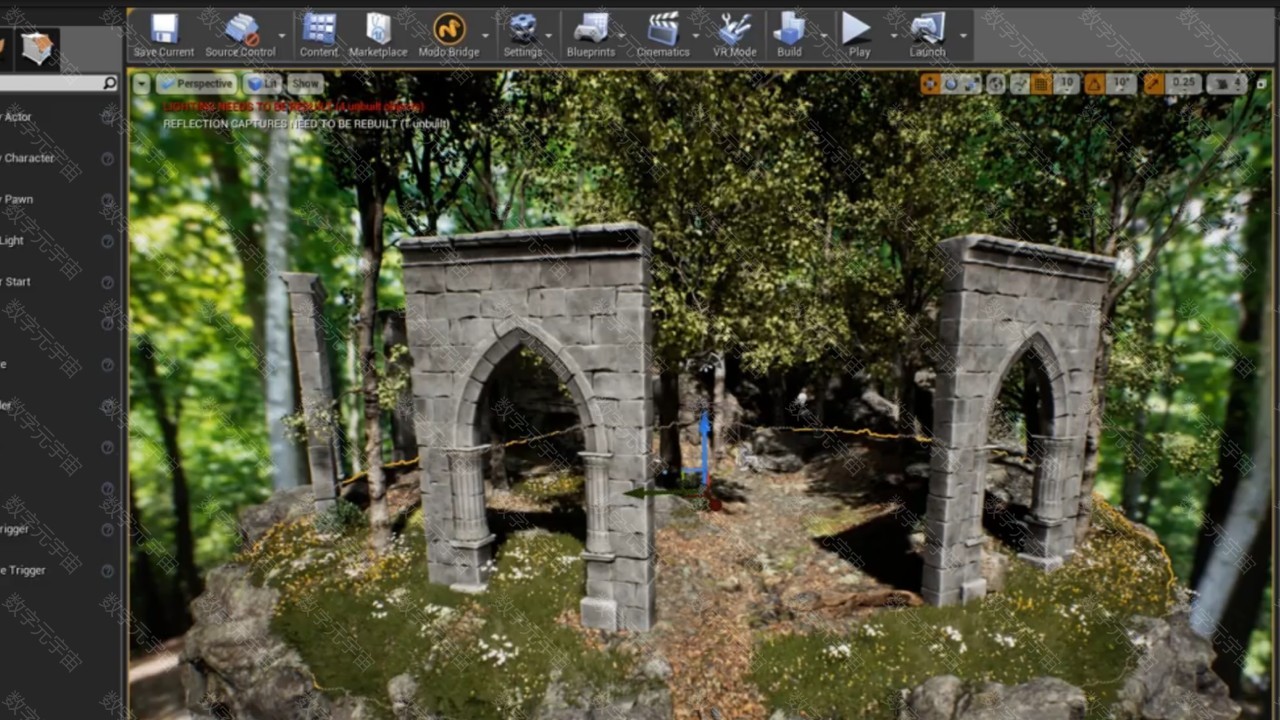Open the viewport options arrow menu
Viewport: 1280px width, 720px height.
point(142,84)
